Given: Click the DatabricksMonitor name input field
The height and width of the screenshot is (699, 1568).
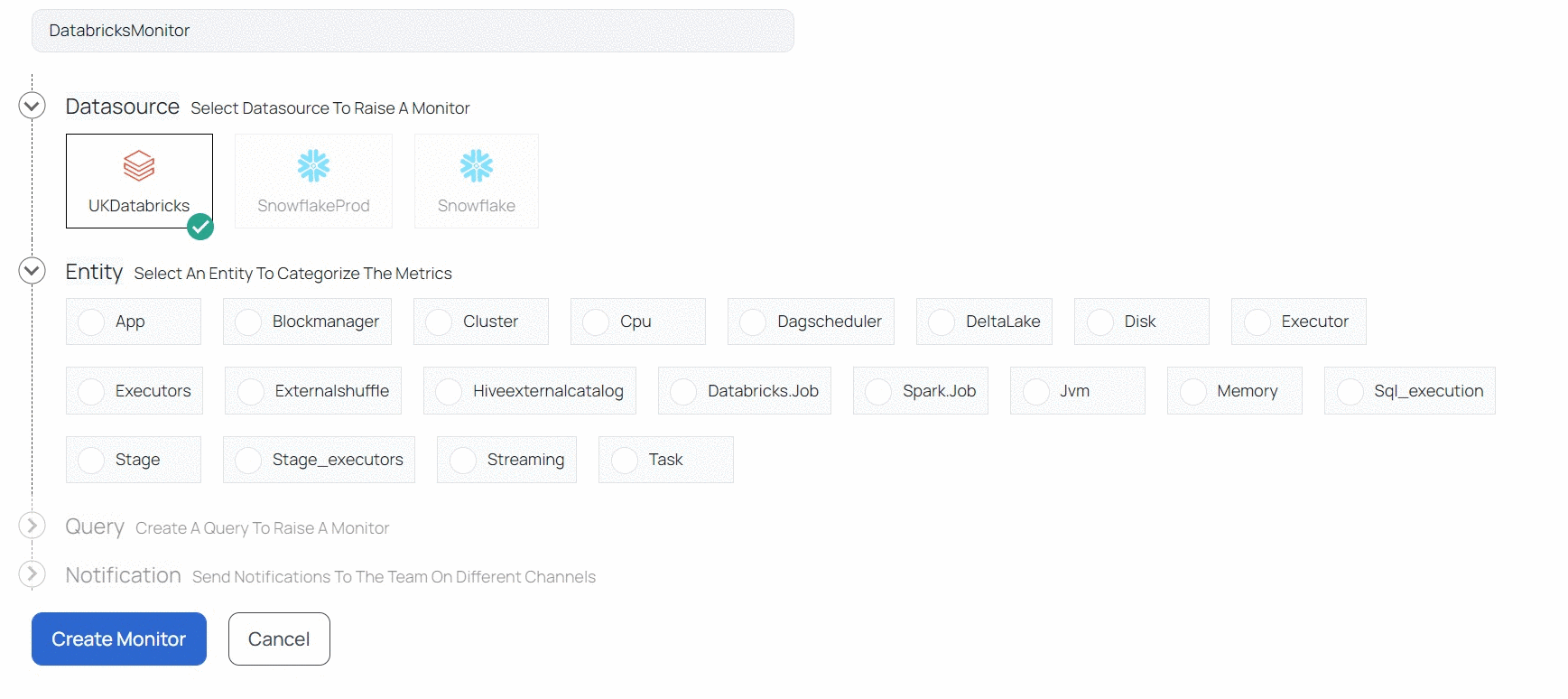Looking at the screenshot, I should pos(413,31).
